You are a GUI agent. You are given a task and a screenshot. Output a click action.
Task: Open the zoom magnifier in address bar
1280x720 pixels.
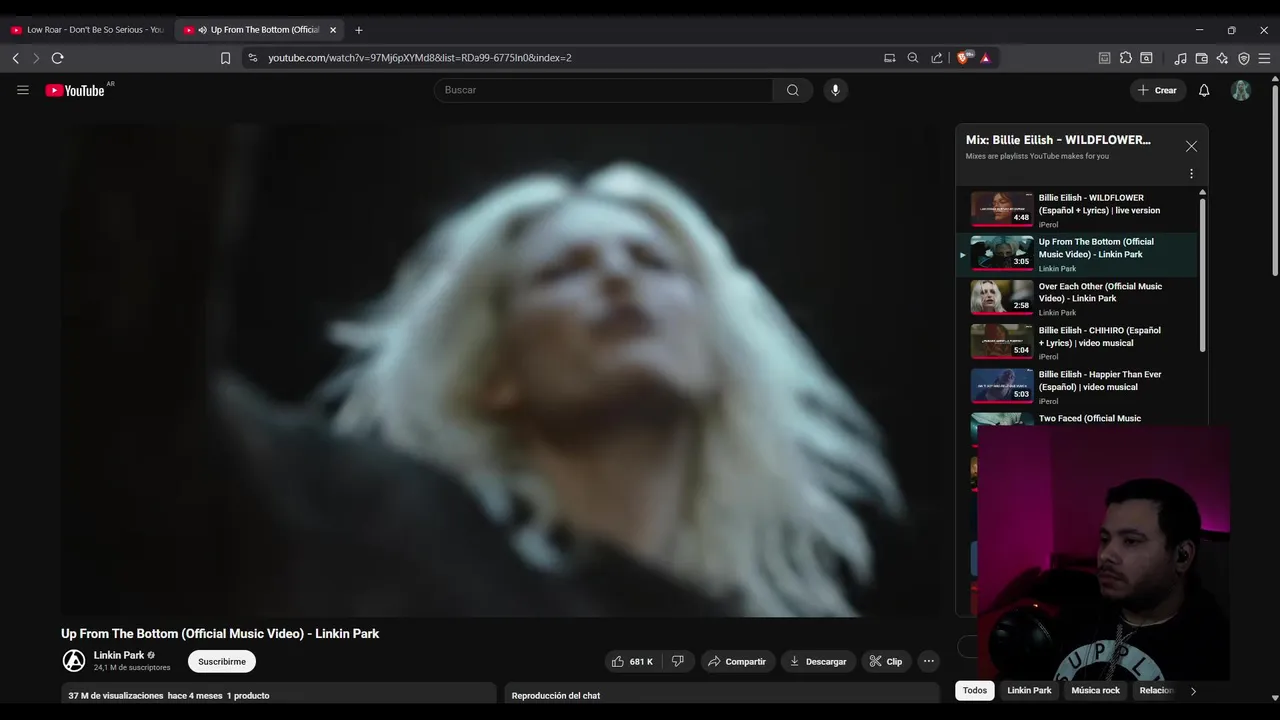913,58
